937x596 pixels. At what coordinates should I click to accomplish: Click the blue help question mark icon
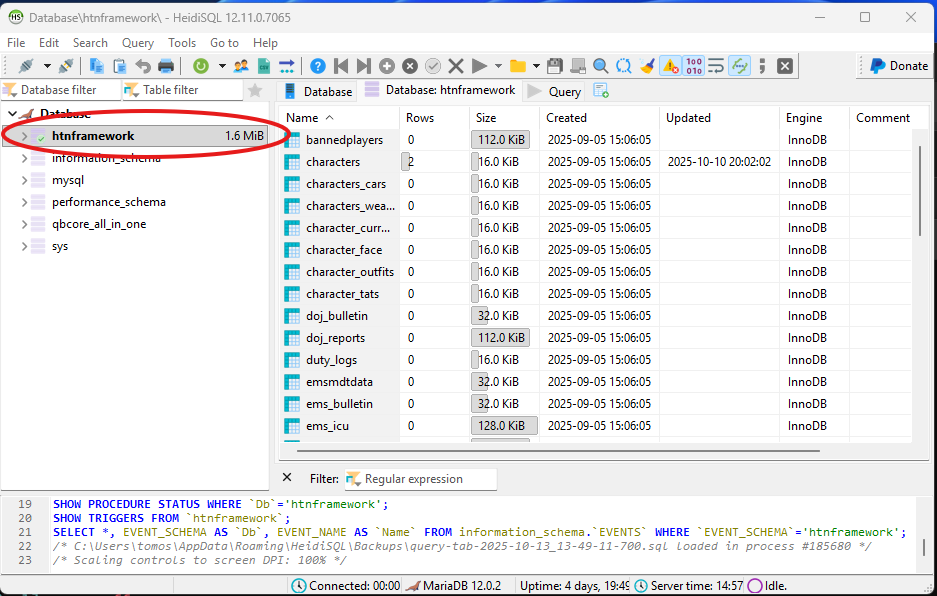[318, 66]
